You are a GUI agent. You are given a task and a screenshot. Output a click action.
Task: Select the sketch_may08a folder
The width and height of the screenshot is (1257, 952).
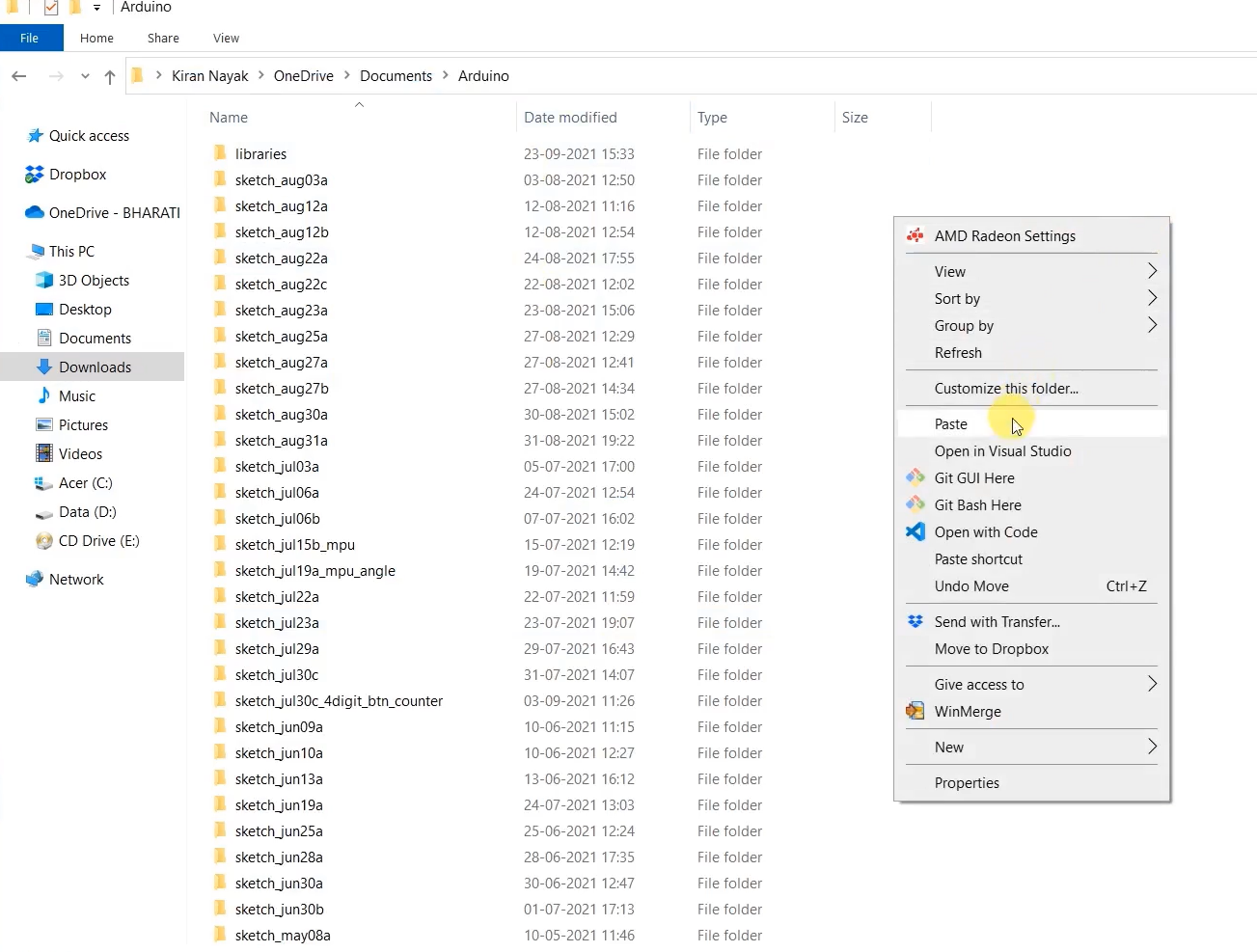click(x=283, y=935)
